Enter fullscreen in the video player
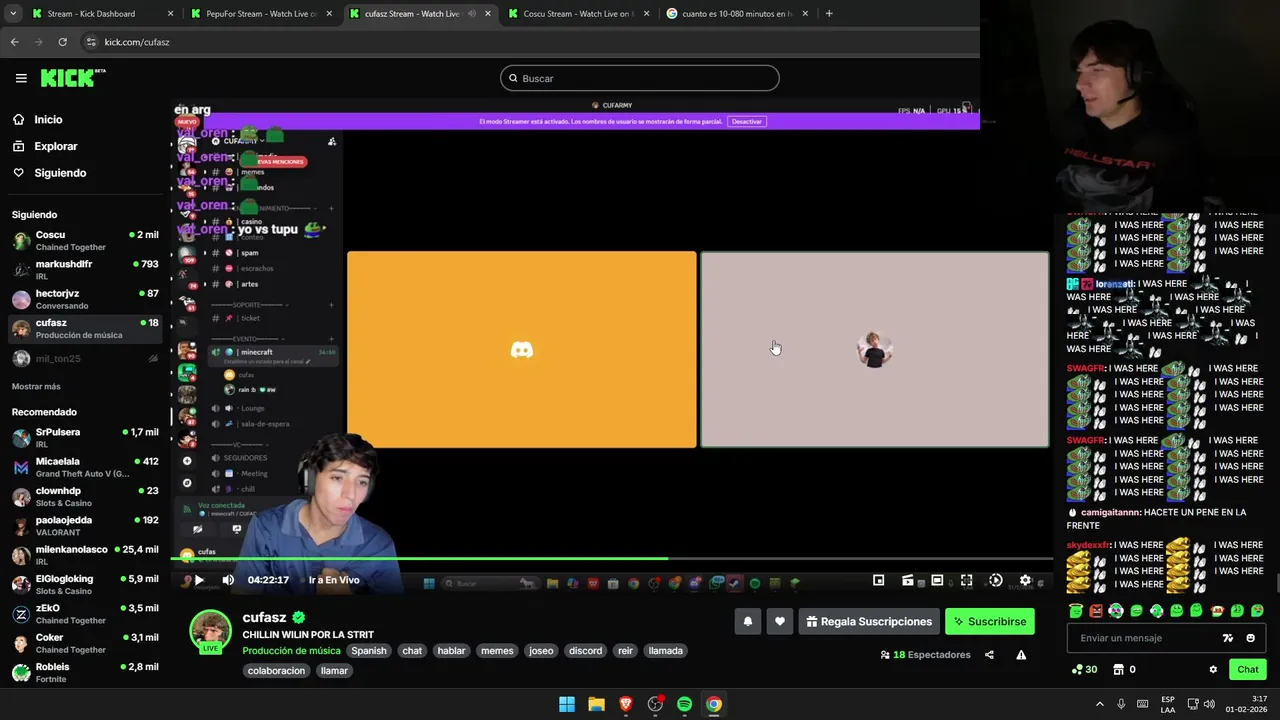This screenshot has width=1280, height=720. tap(966, 580)
